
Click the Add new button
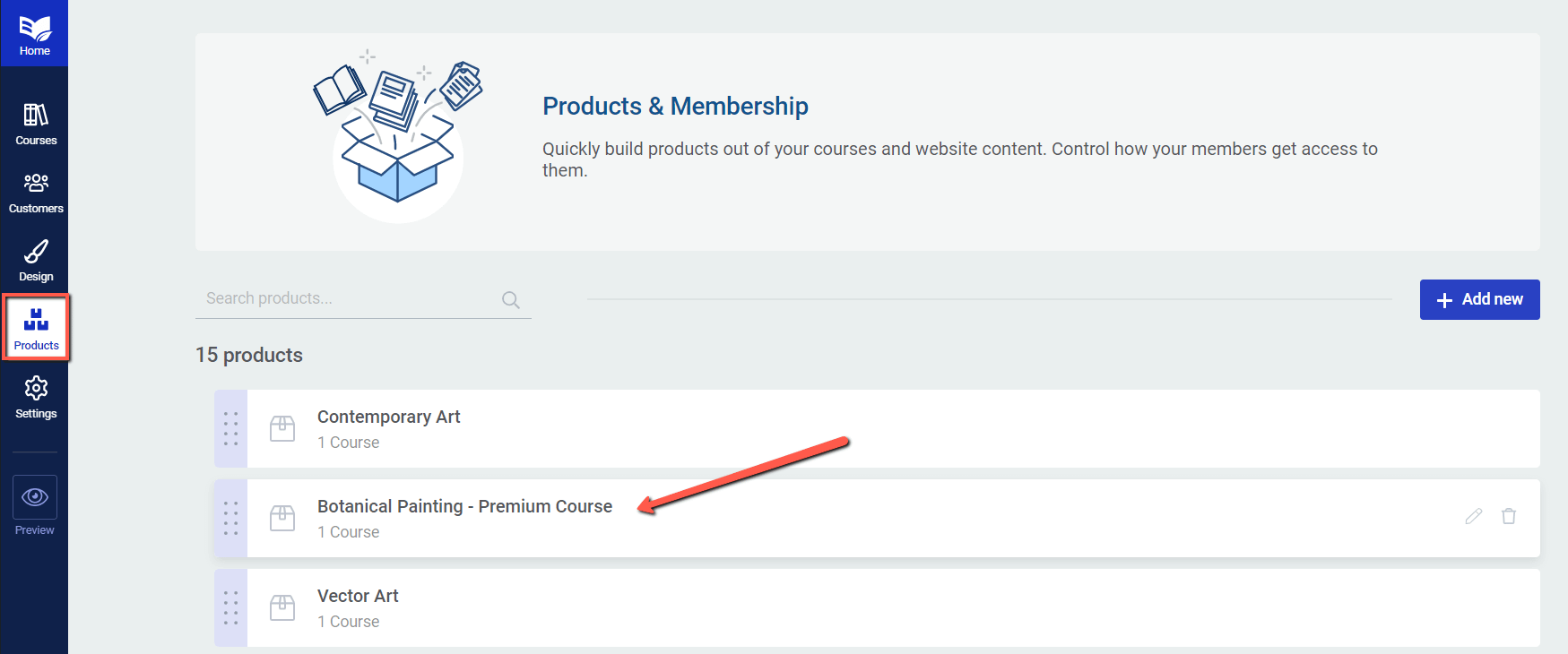(1479, 299)
